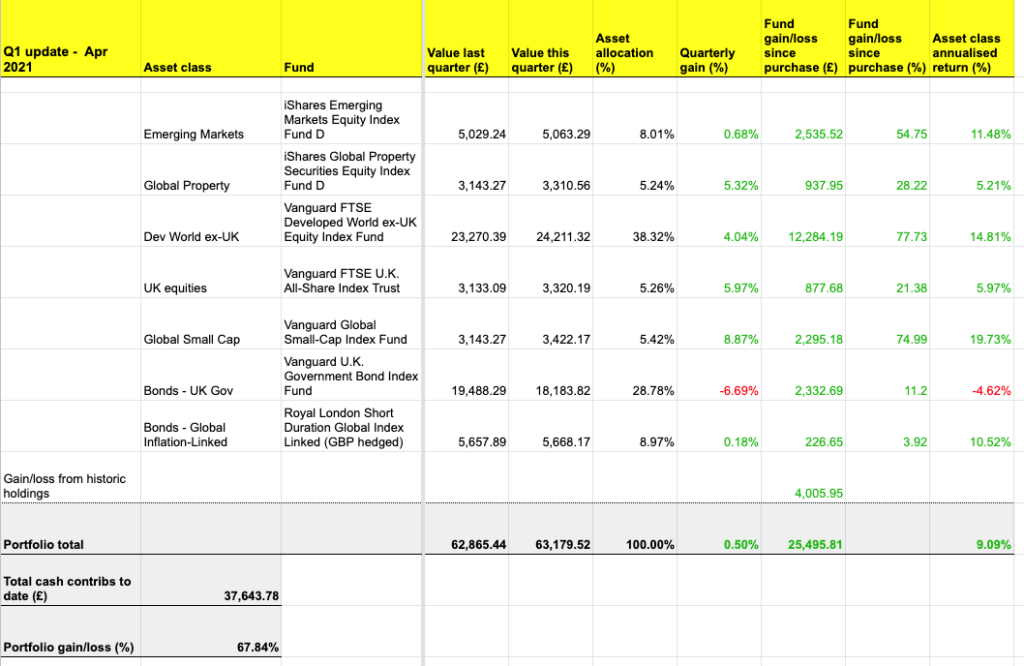Click the iShares Emerging Markets Equity Index Fund cell
Screen dimensions: 1024x666
pos(351,118)
